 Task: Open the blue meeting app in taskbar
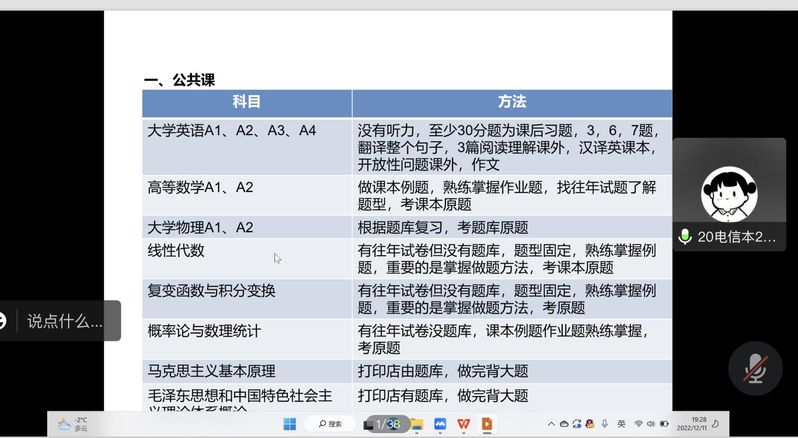440,424
